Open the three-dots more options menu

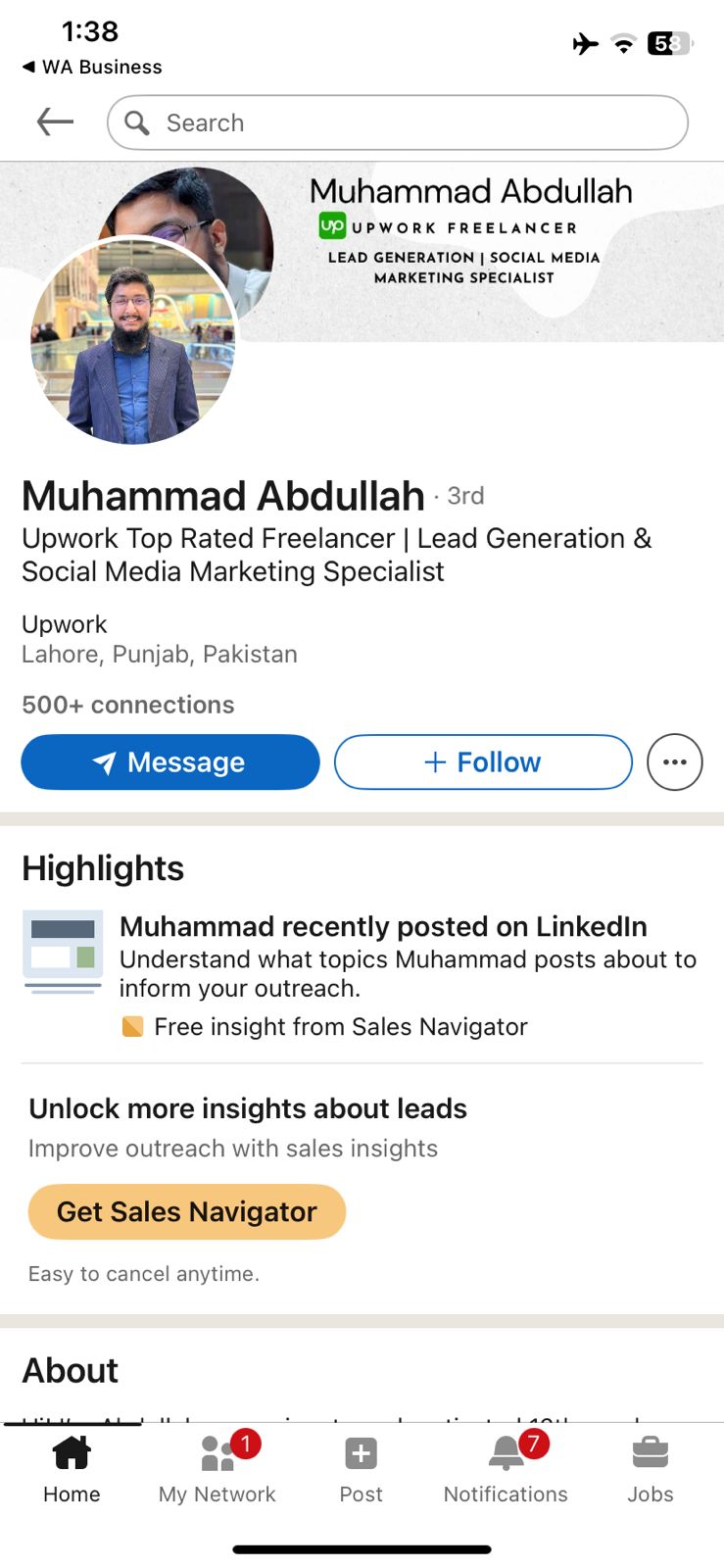point(674,762)
